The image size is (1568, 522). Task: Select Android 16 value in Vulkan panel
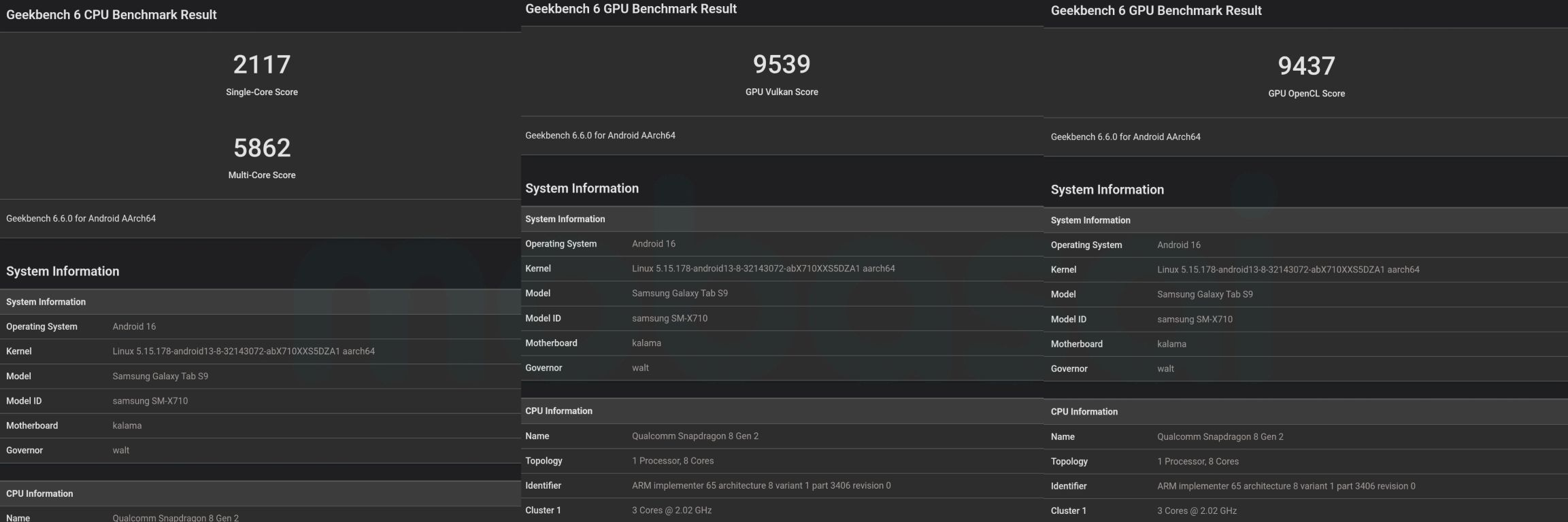(x=654, y=244)
